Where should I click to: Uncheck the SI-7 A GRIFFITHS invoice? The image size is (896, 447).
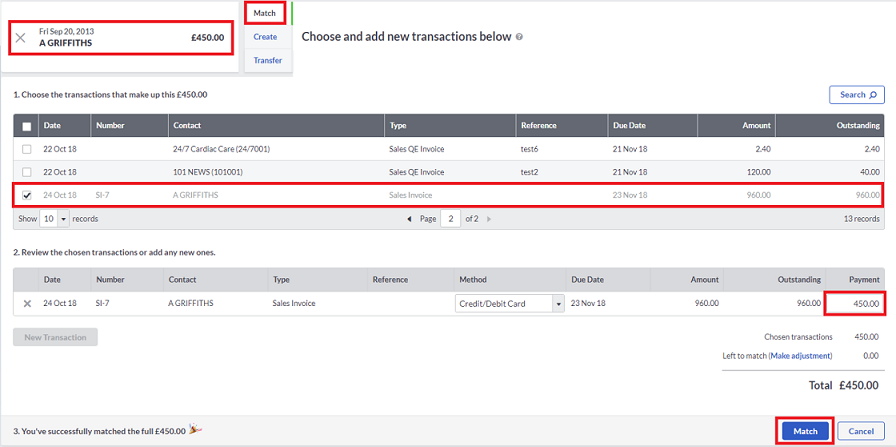[27, 195]
